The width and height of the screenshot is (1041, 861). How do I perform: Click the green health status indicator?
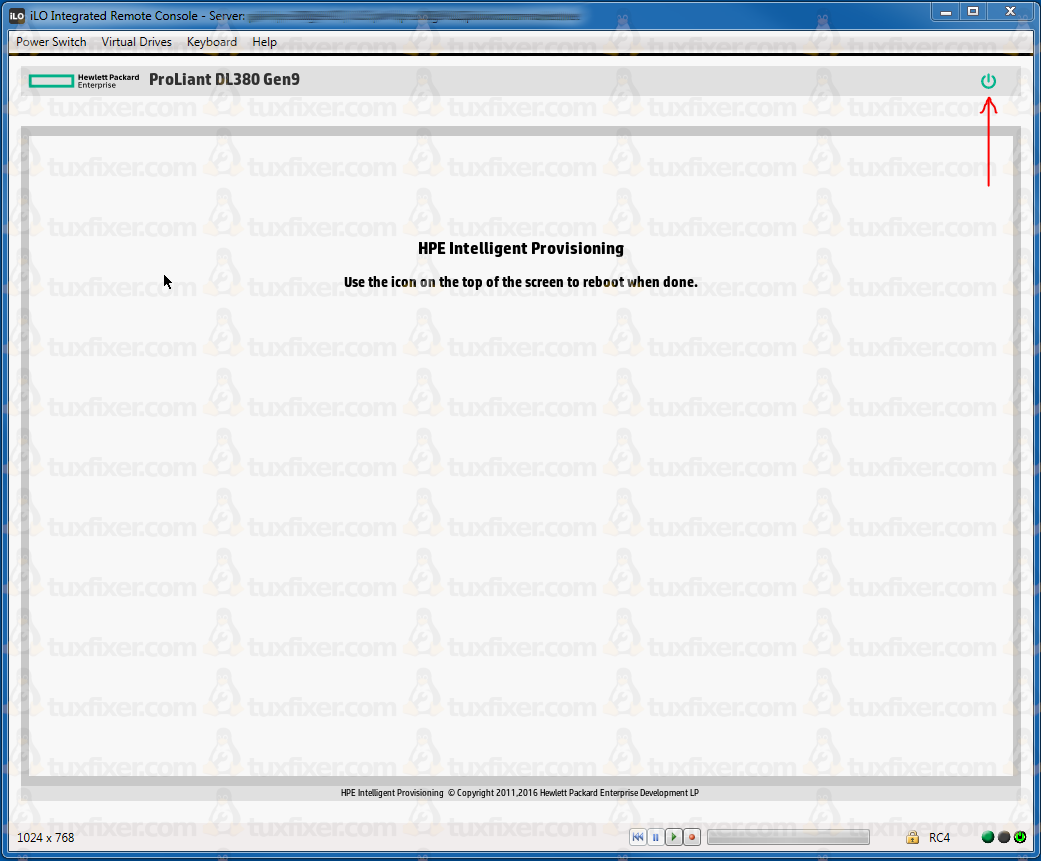987,837
